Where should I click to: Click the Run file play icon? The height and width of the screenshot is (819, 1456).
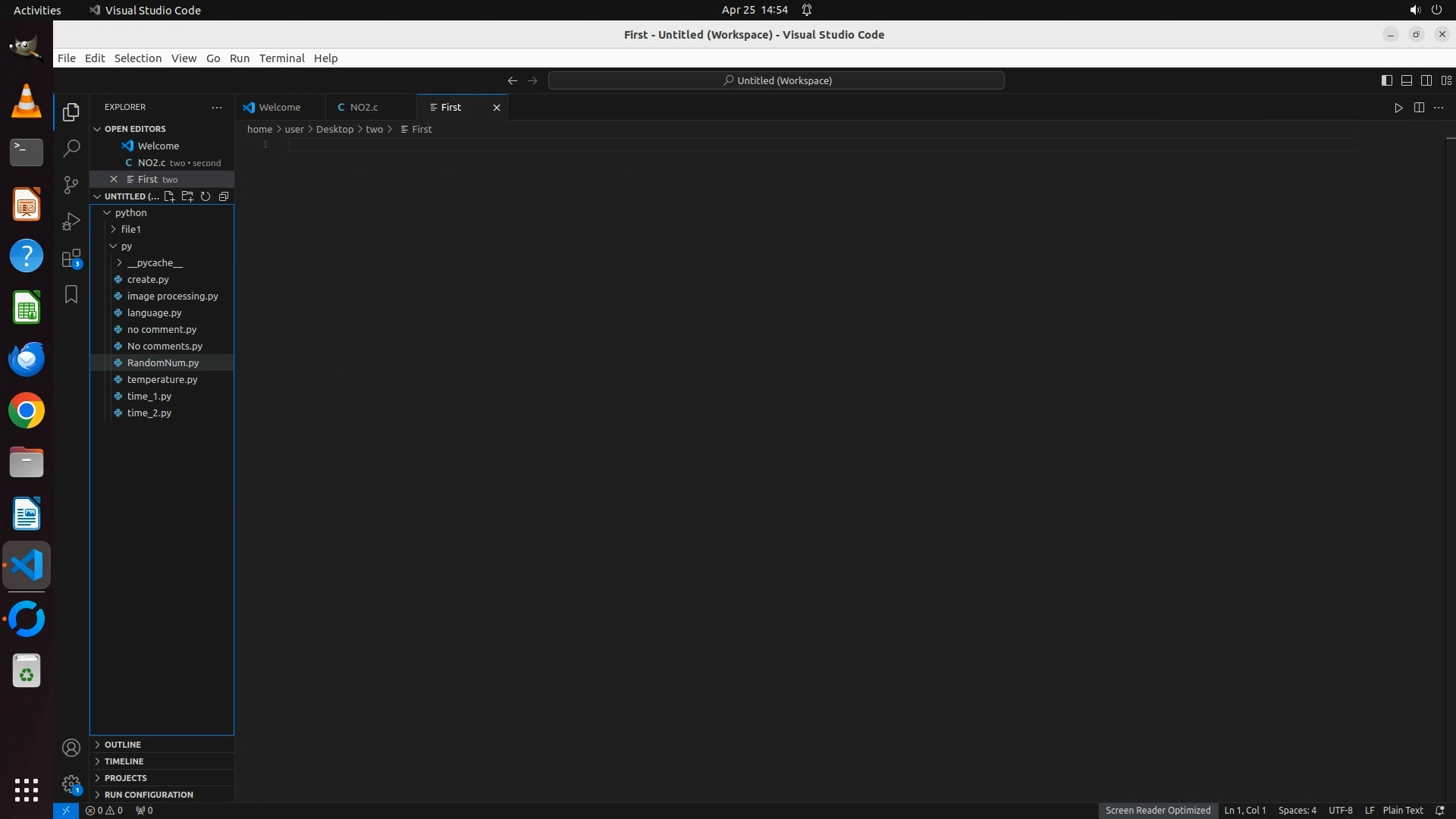point(1398,108)
